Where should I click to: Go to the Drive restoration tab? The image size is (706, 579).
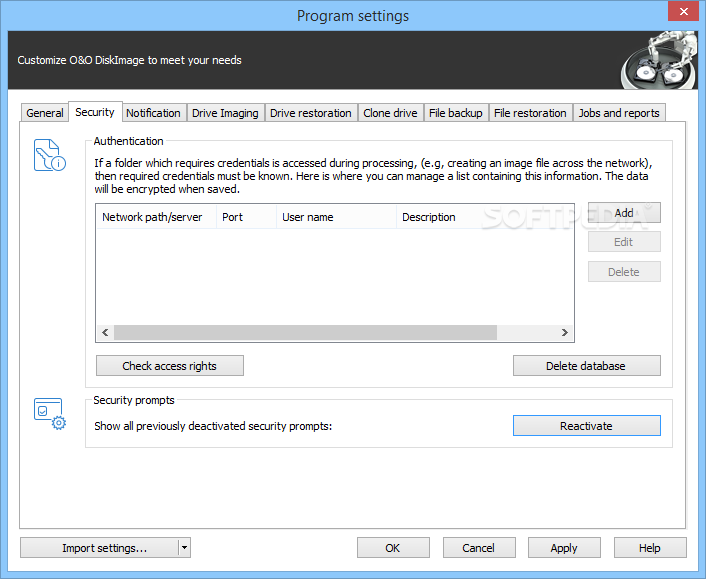pyautogui.click(x=311, y=113)
